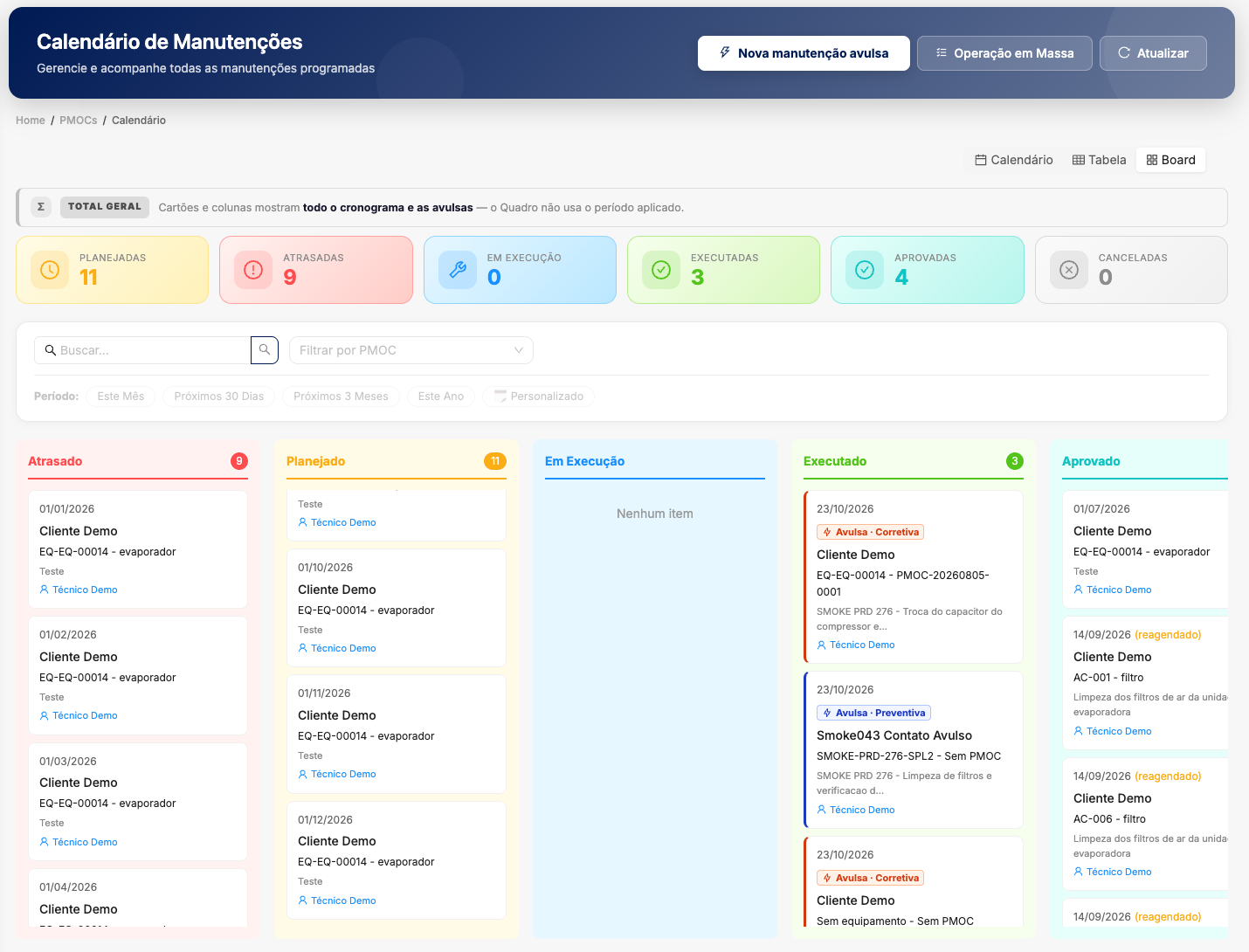Click the lightning icon in Nova manutenção avulsa
Image resolution: width=1249 pixels, height=952 pixels.
pyautogui.click(x=725, y=53)
